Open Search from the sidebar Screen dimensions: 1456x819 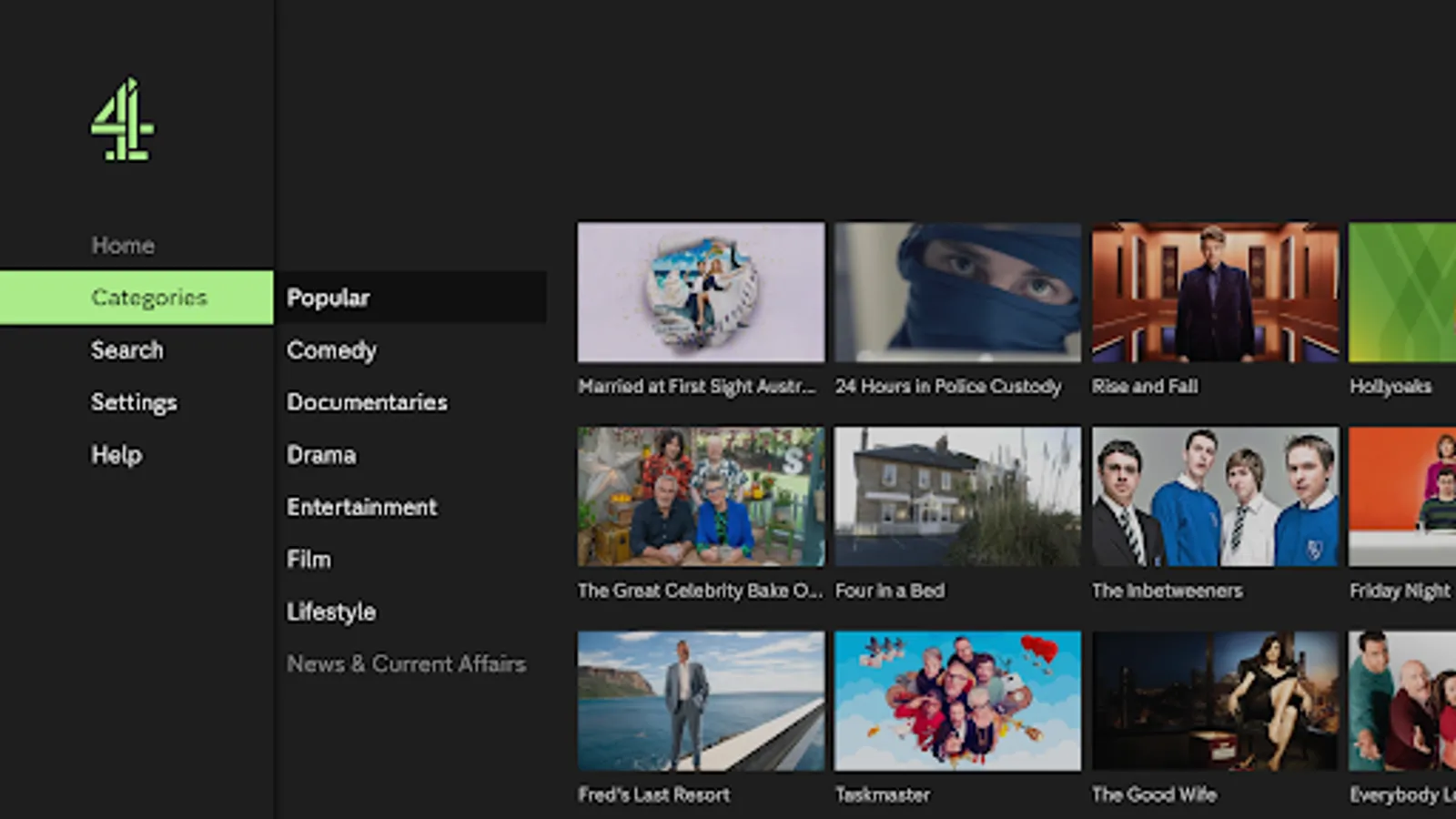[x=127, y=350]
